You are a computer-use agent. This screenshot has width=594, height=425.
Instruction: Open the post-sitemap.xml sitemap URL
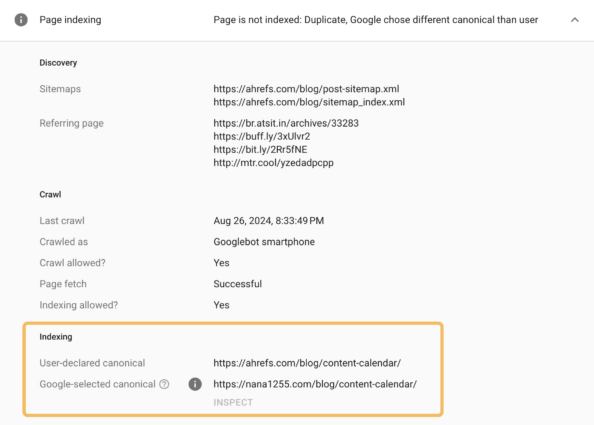pos(306,89)
